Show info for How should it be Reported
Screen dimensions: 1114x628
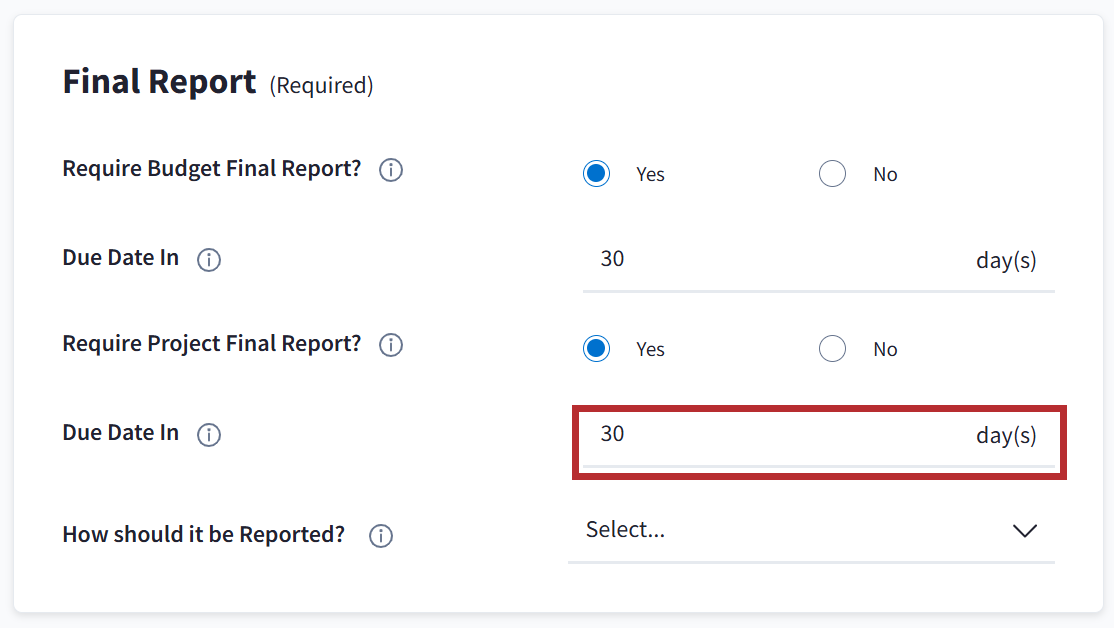click(380, 536)
